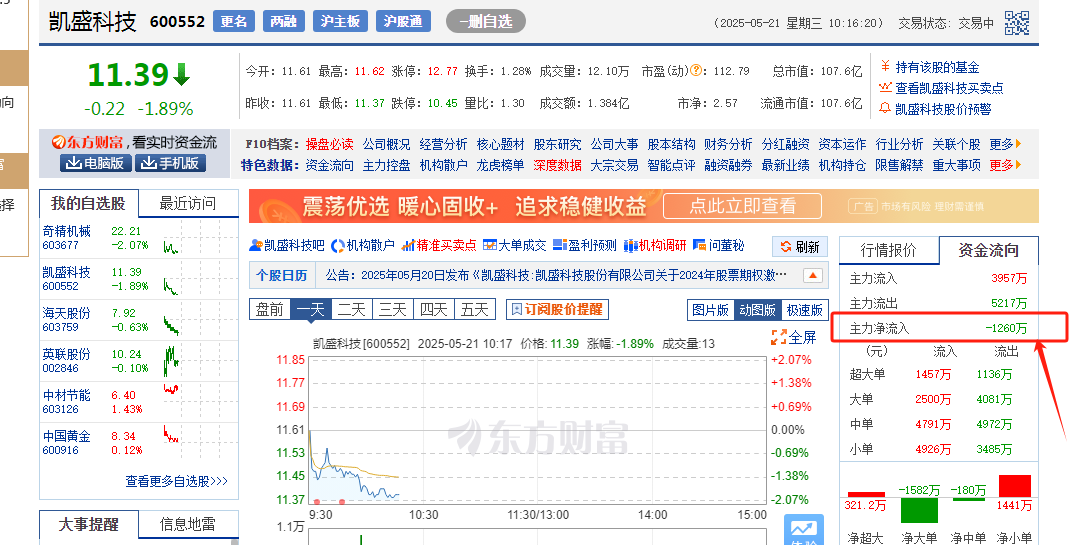Open 资金流向 in 特色数据
Viewport: 1076px width, 545px height.
pyautogui.click(x=329, y=165)
